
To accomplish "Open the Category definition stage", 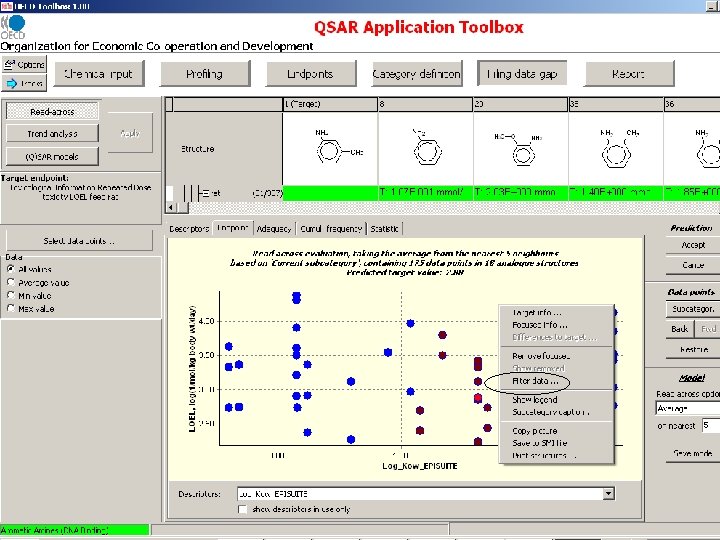I will pos(416,73).
